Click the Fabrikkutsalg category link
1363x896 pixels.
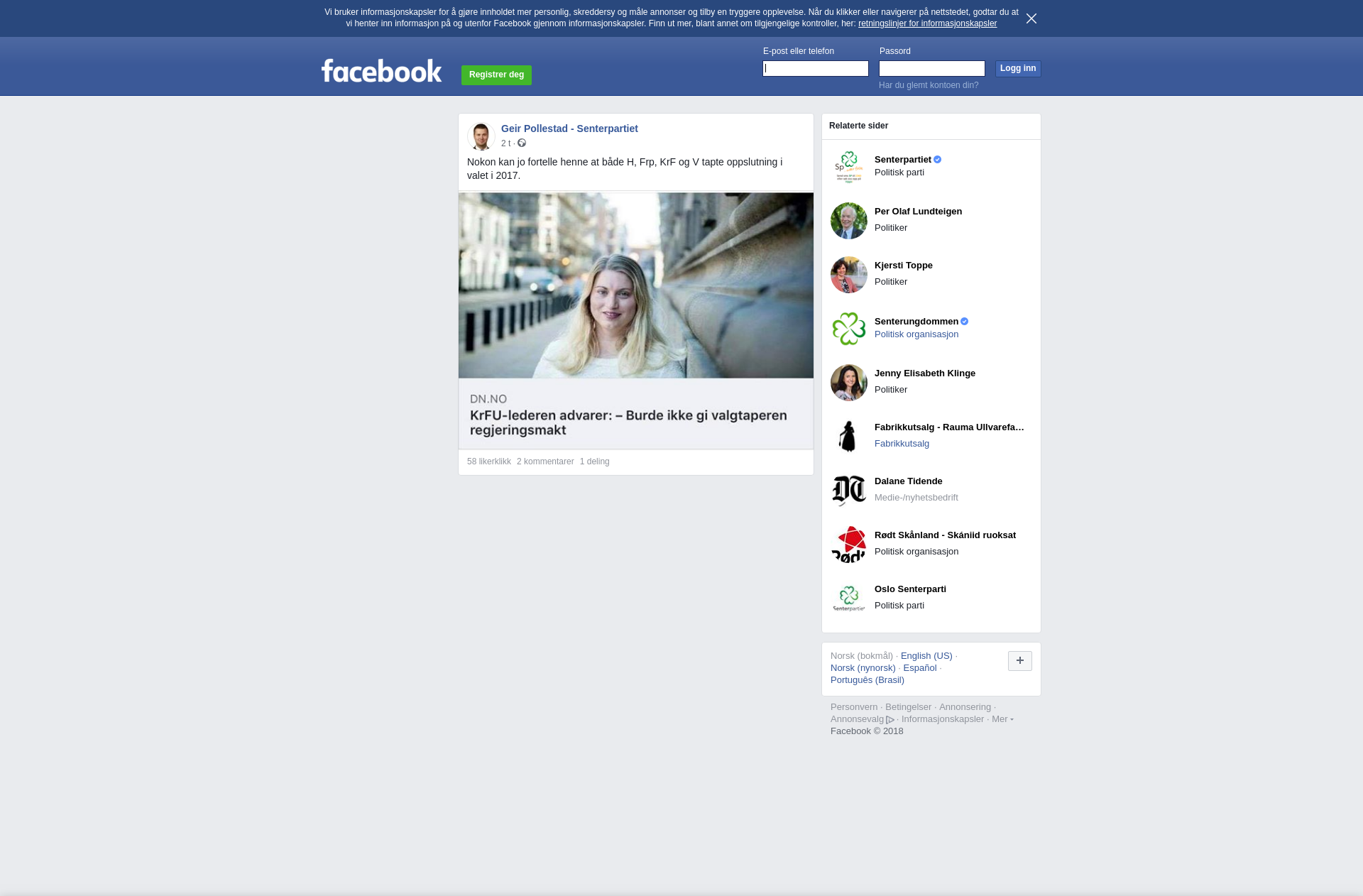(902, 444)
